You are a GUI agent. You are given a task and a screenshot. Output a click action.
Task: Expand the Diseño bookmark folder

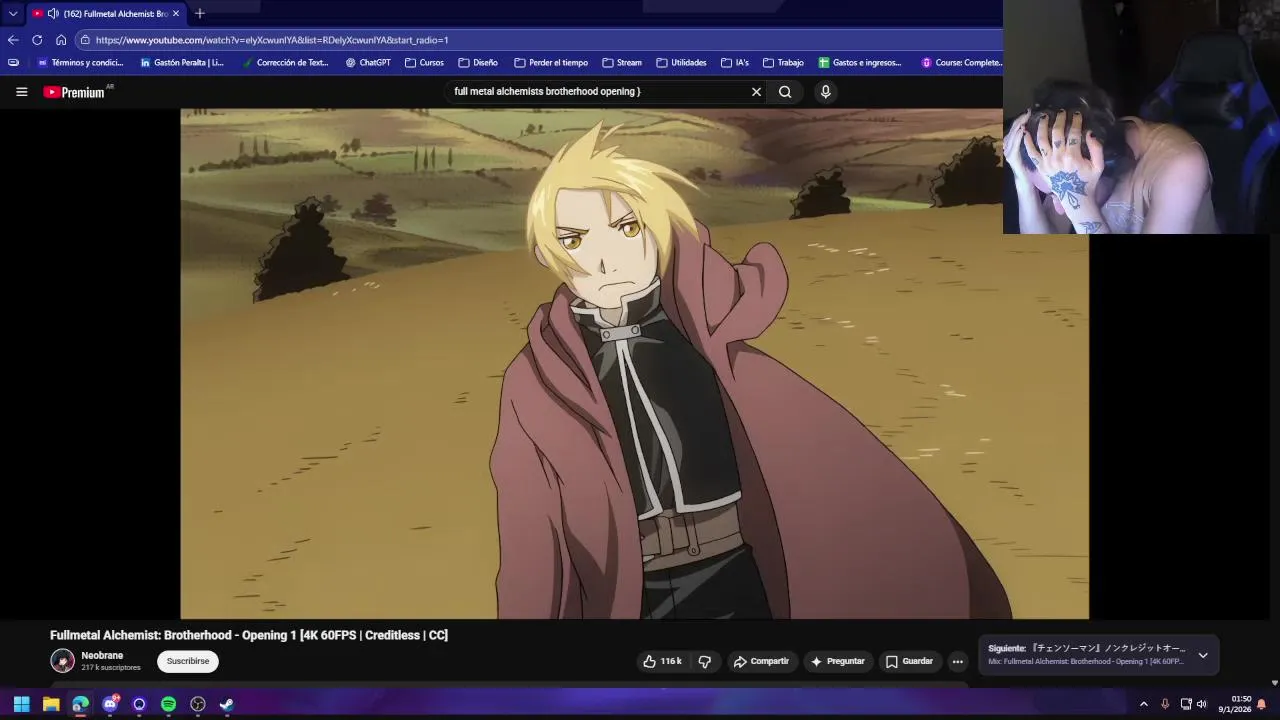coord(478,62)
